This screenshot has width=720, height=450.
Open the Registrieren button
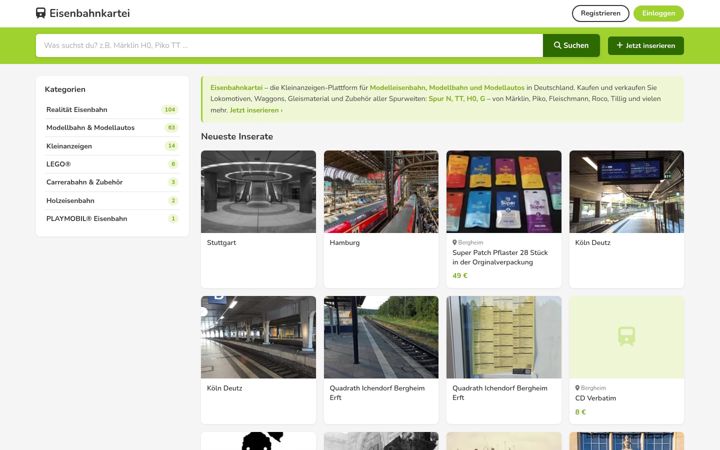click(600, 13)
